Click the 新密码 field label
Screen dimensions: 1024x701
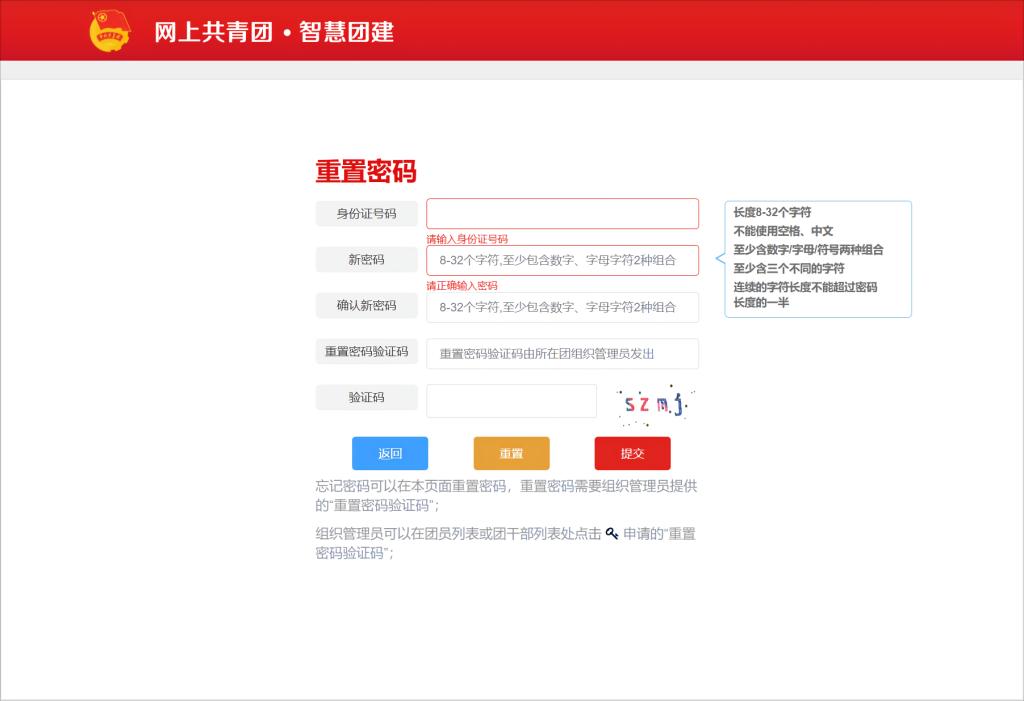pyautogui.click(x=366, y=260)
